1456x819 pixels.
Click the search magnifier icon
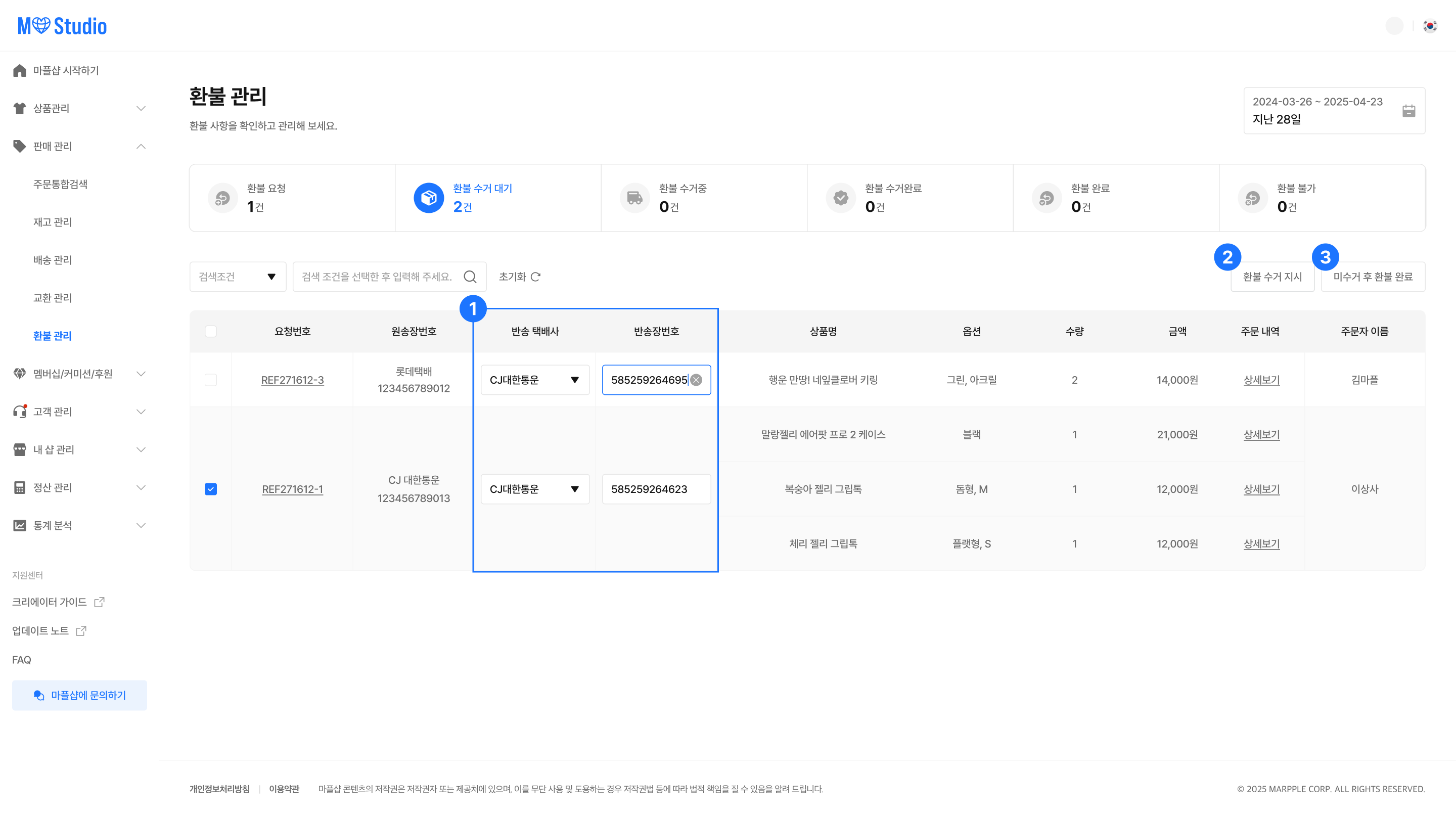470,277
